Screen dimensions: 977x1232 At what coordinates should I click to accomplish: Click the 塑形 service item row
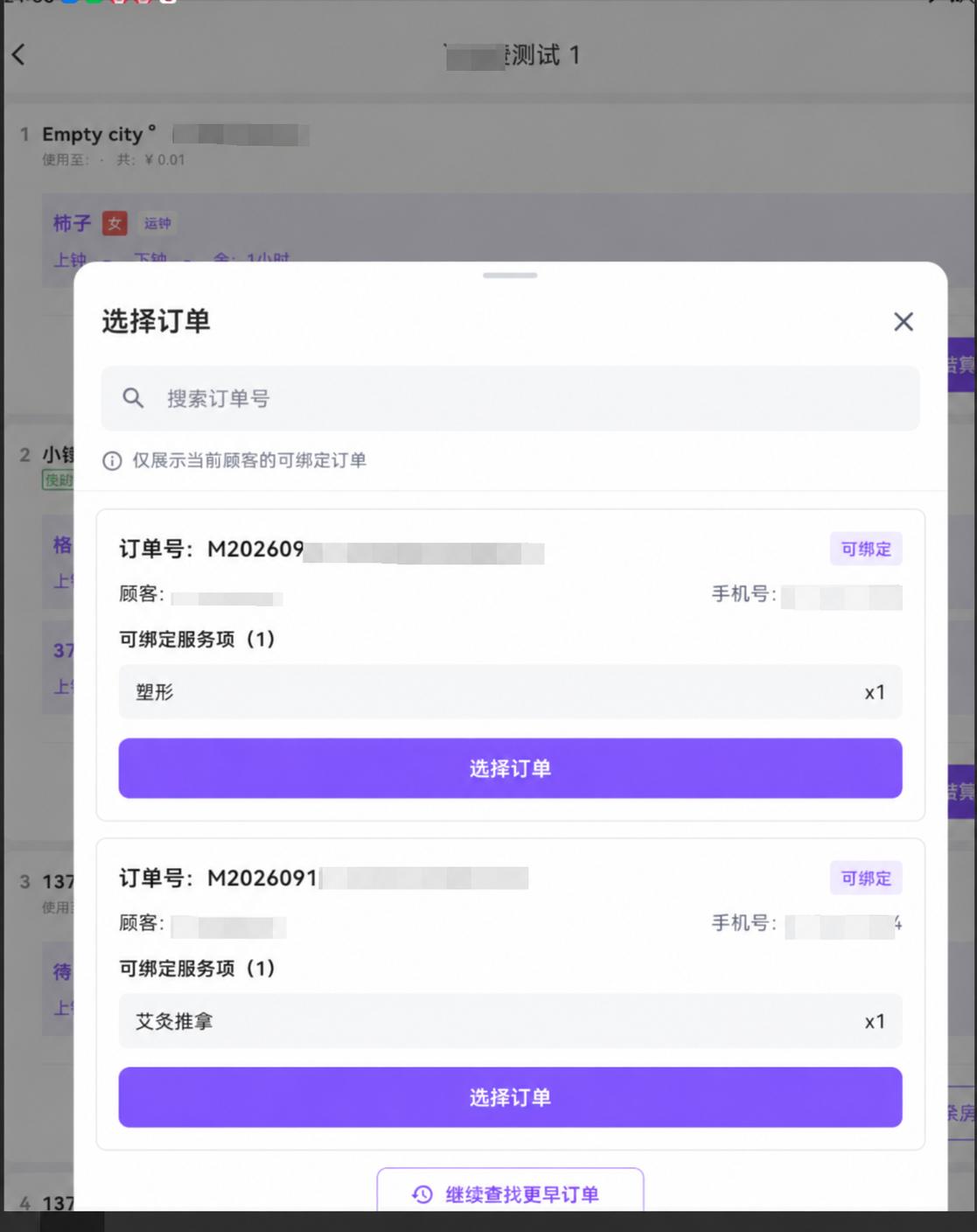pos(510,692)
